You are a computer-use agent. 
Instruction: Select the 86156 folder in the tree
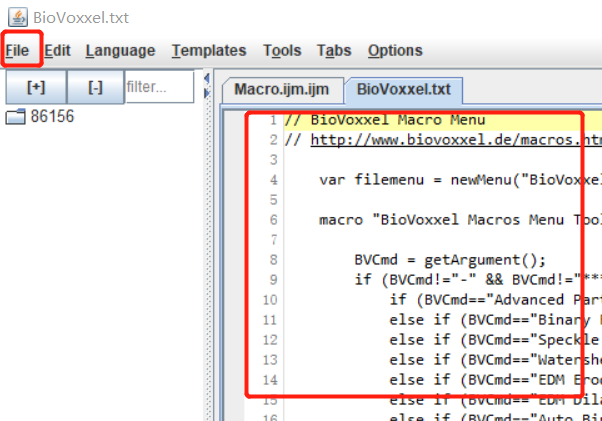(x=52, y=116)
